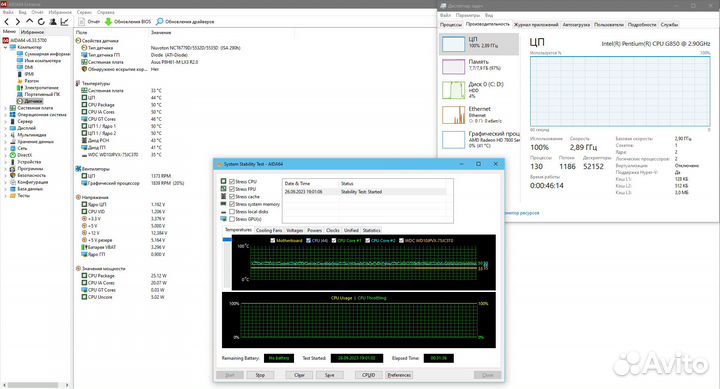Select the Диск 0 (C: D:) performance item
The image size is (720, 389).
(x=479, y=90)
